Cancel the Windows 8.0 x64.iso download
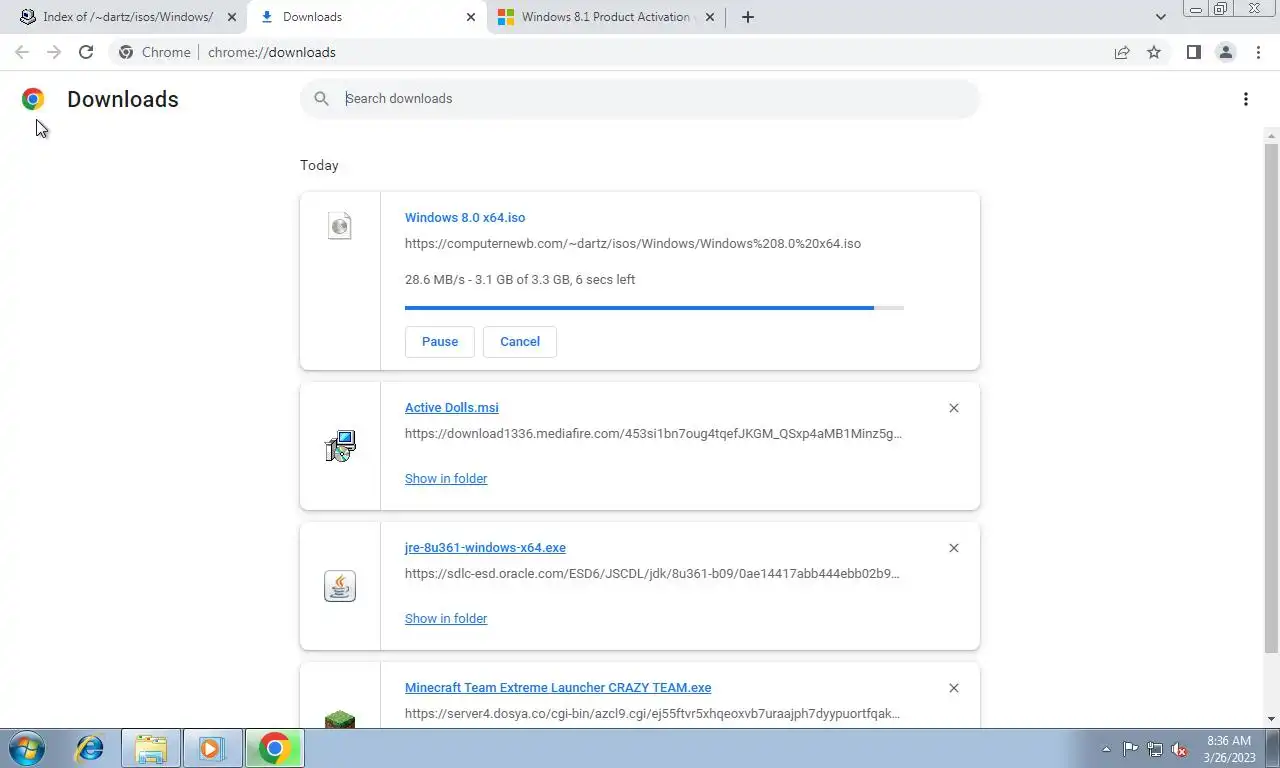 point(520,342)
